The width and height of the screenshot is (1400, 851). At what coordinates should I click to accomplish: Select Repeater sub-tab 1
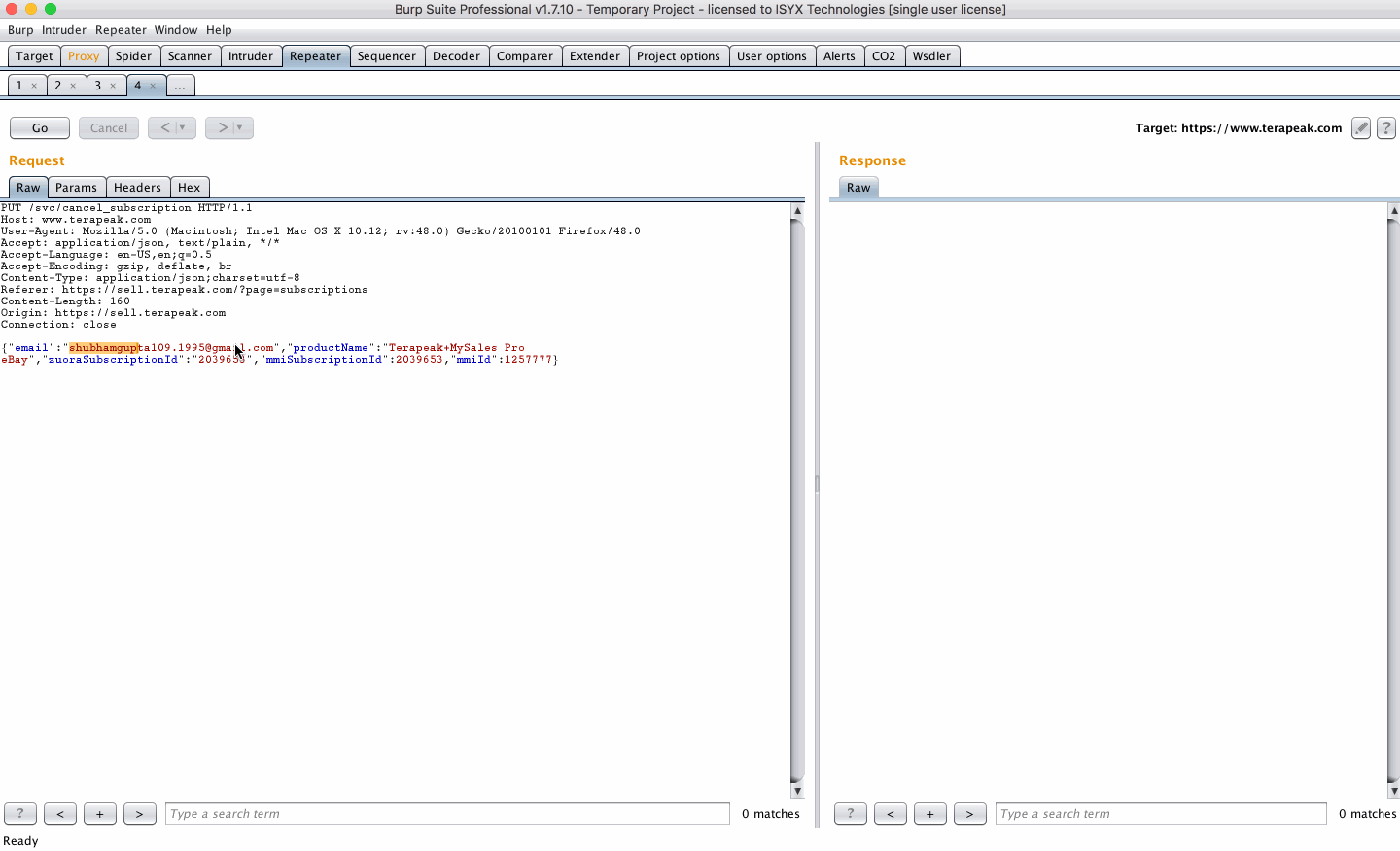19,86
